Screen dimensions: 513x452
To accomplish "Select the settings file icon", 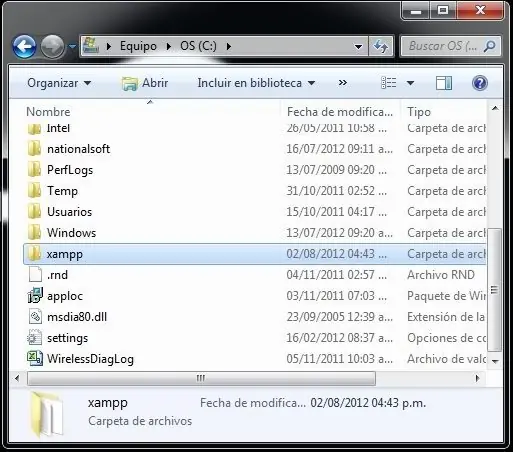I will (x=35, y=337).
